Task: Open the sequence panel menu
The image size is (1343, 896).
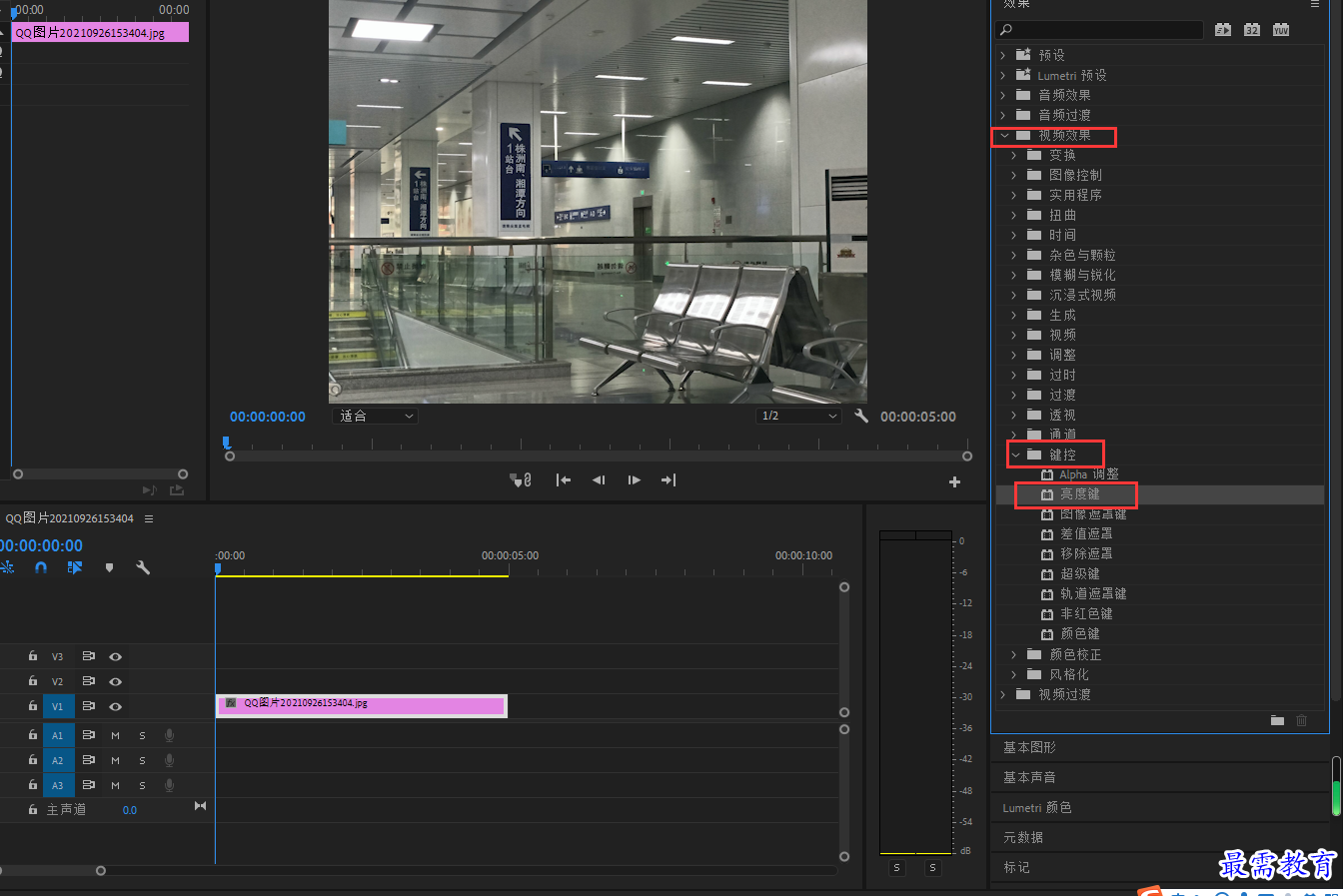Action: [x=149, y=518]
